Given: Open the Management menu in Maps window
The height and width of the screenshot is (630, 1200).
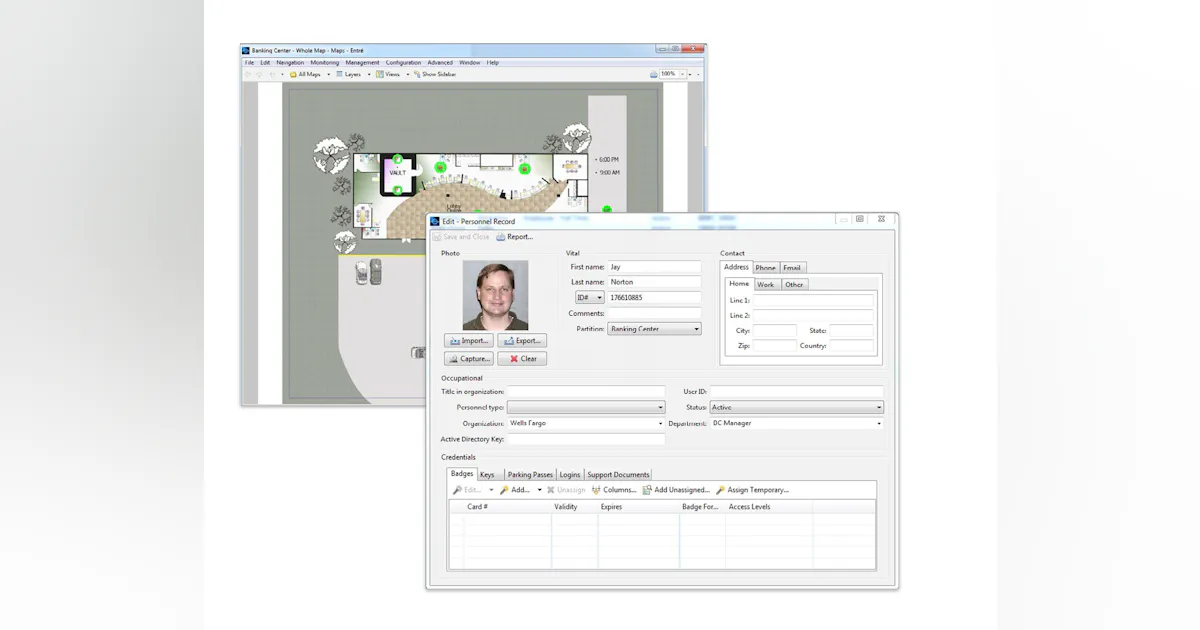Looking at the screenshot, I should coord(363,62).
